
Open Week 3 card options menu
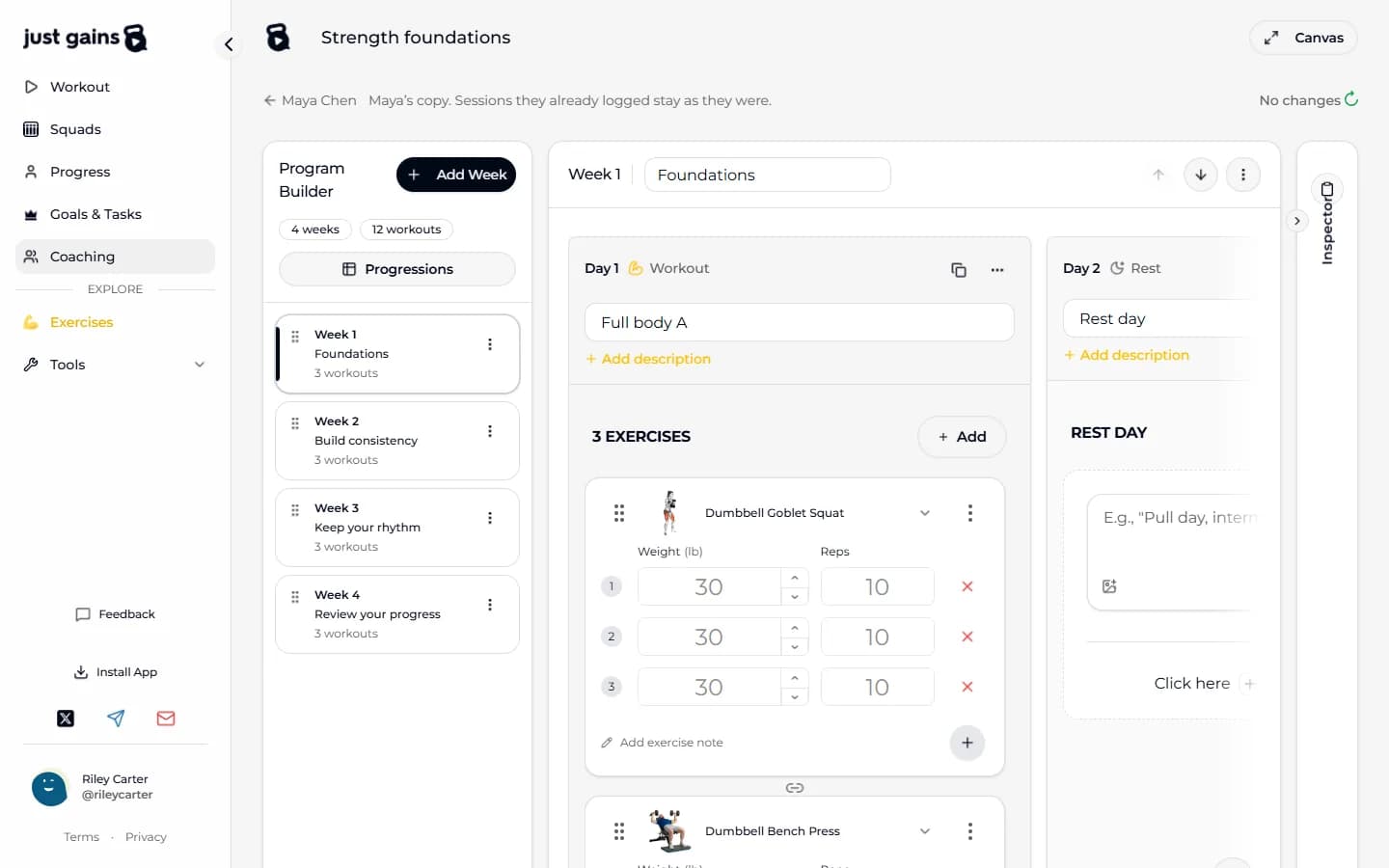[490, 518]
